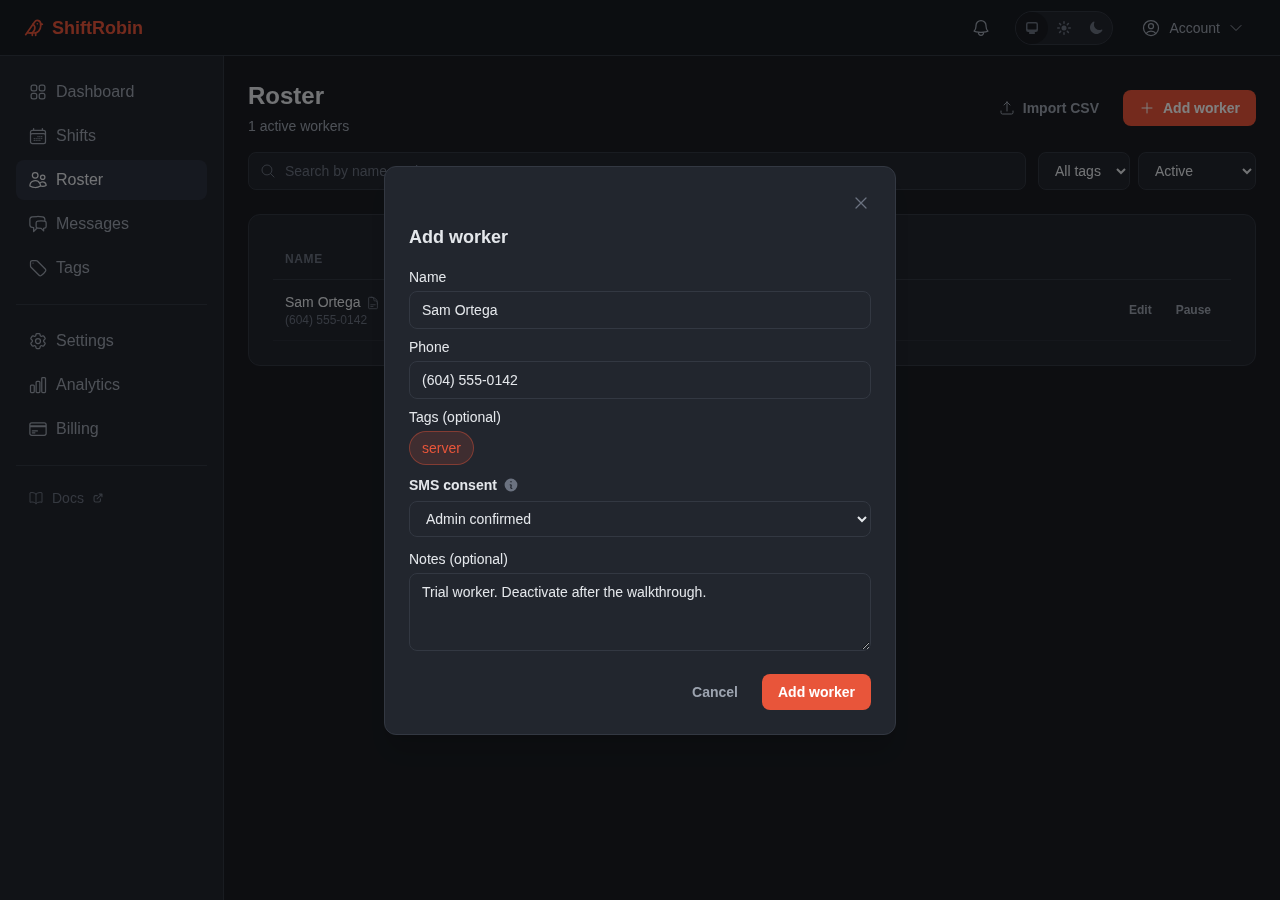Click the Docs book icon
Image resolution: width=1280 pixels, height=900 pixels.
[36, 498]
